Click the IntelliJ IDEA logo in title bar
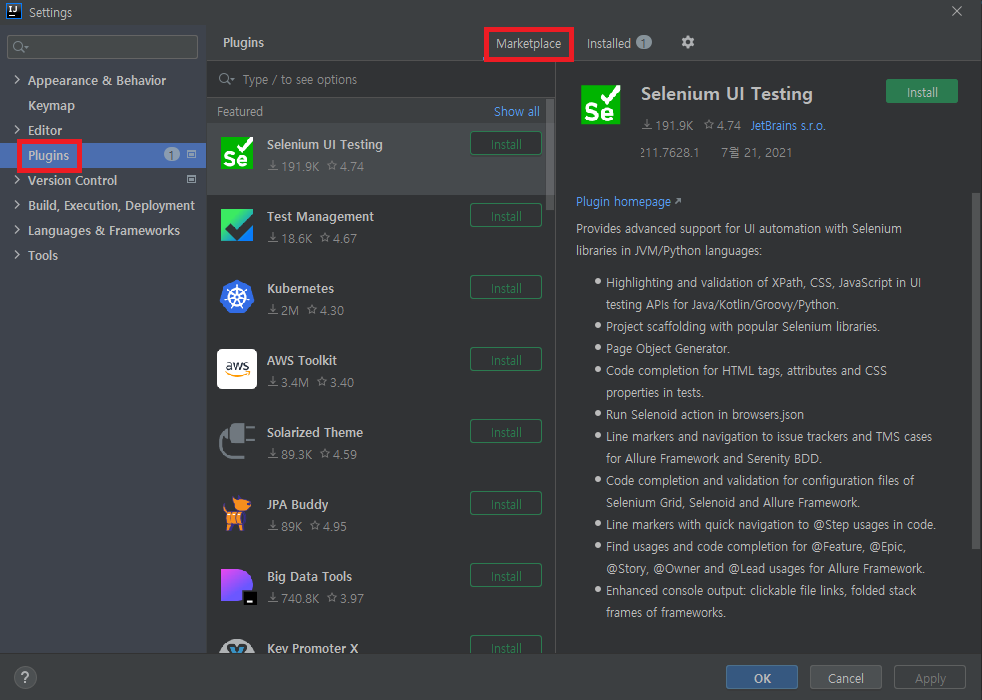 [x=14, y=11]
